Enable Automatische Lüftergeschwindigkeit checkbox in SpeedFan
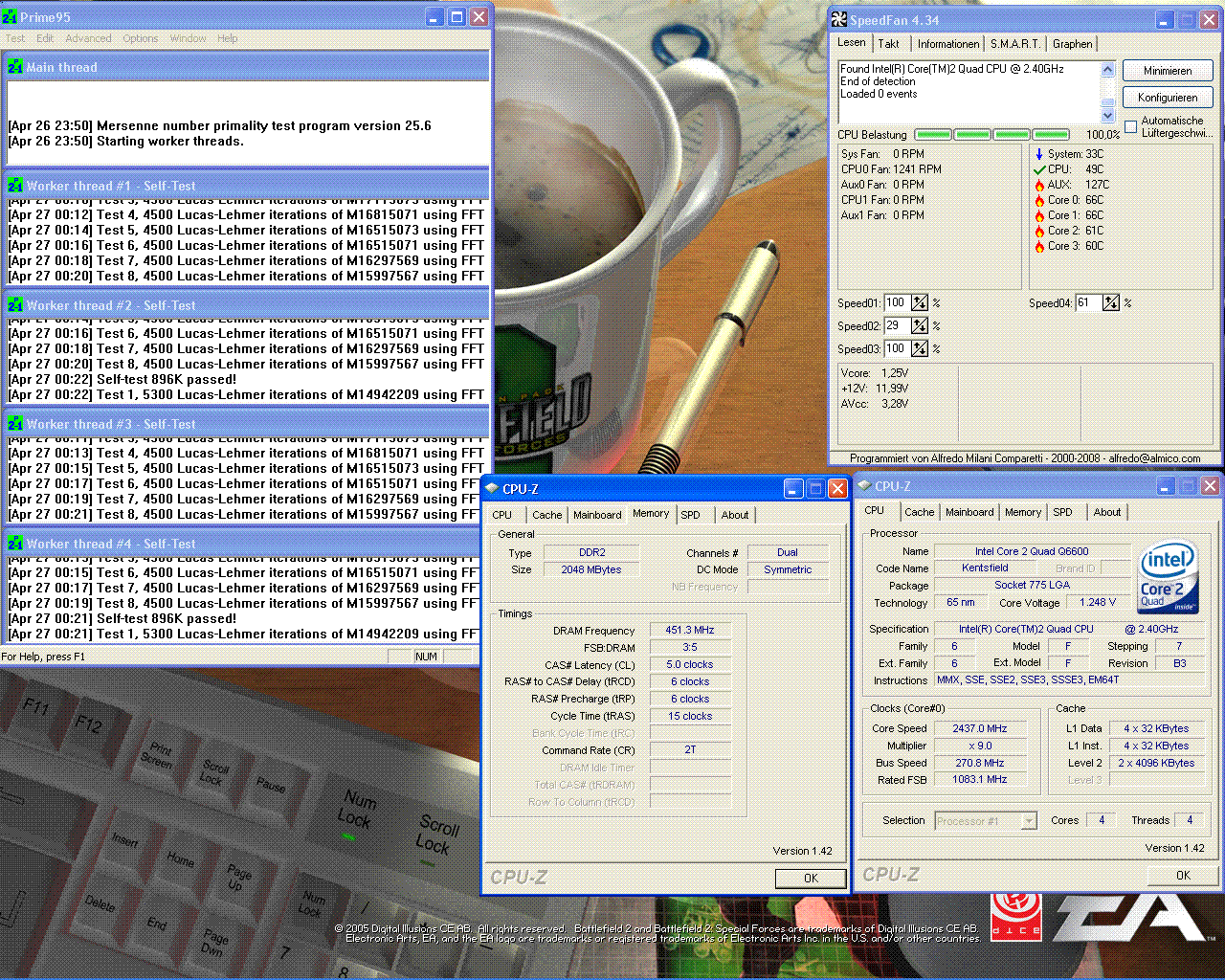Viewport: 1225px width, 980px height. click(1131, 126)
